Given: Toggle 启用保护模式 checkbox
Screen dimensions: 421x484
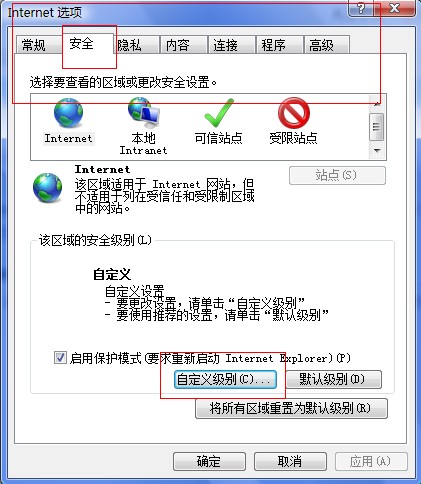Looking at the screenshot, I should (60, 358).
